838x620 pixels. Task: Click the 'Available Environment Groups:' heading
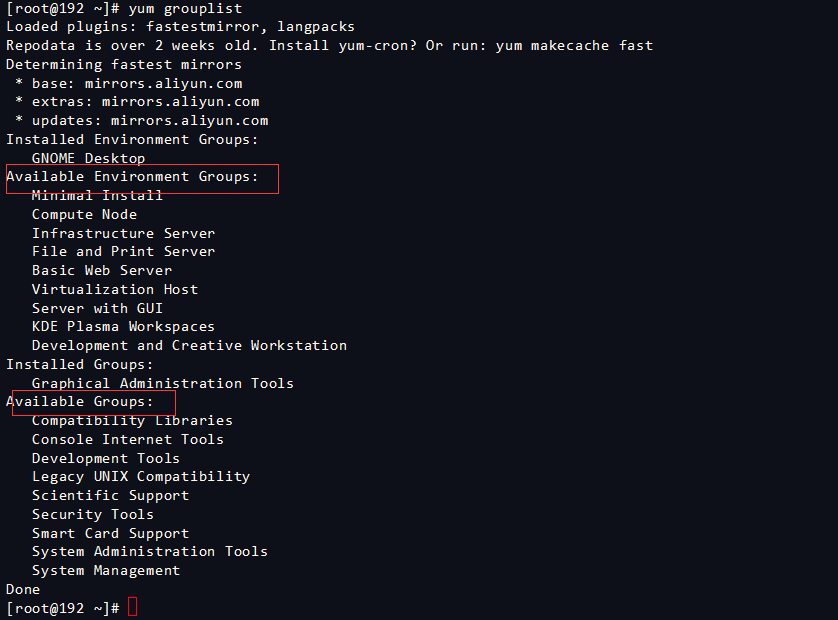click(x=132, y=177)
